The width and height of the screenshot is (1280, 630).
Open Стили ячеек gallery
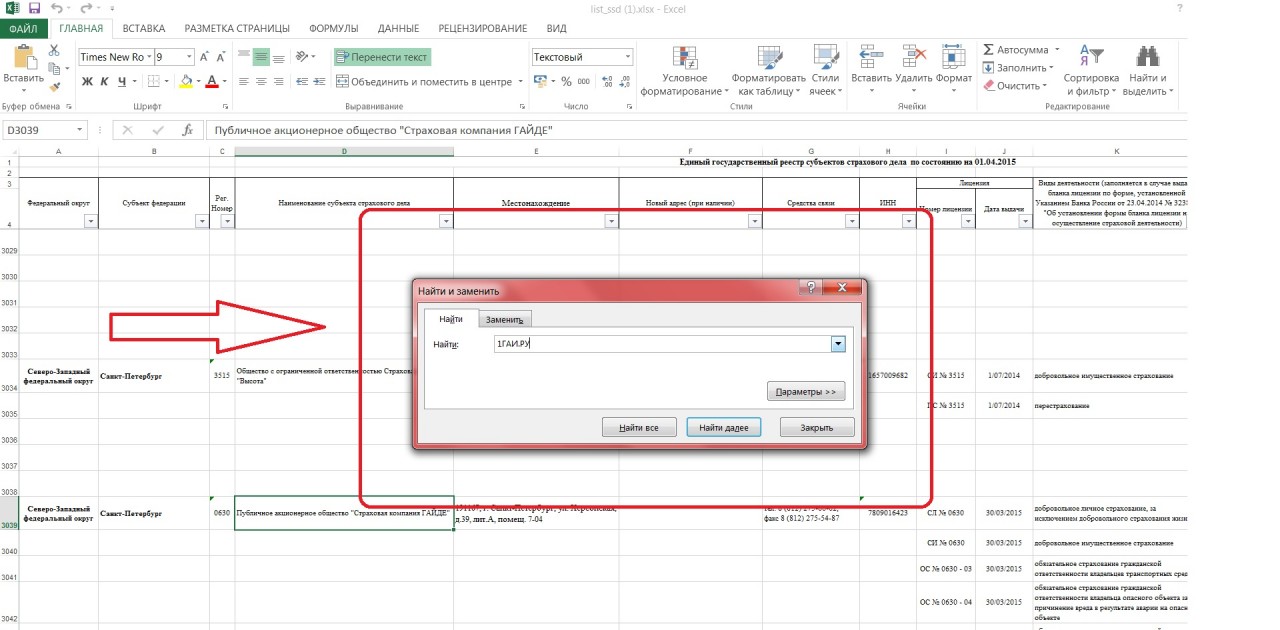click(x=825, y=70)
